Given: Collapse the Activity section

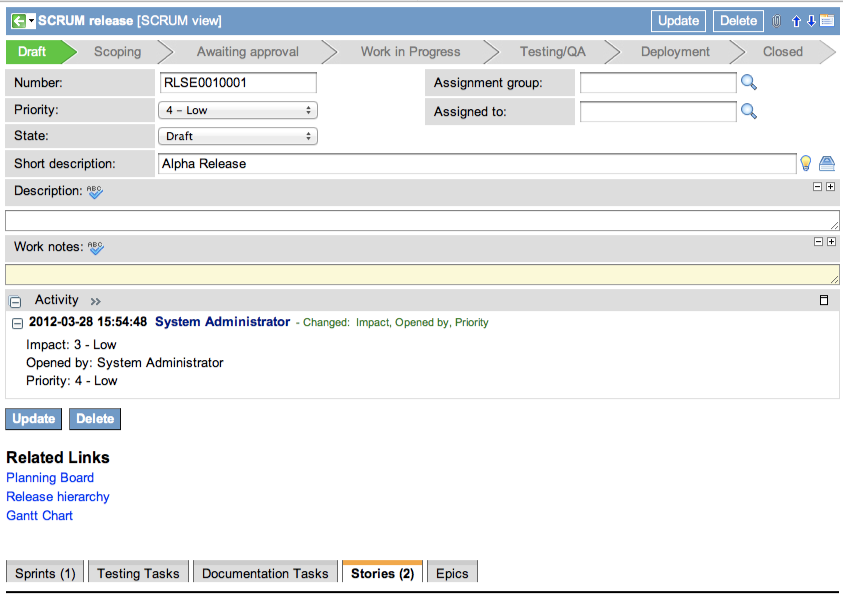Looking at the screenshot, I should click(x=15, y=301).
